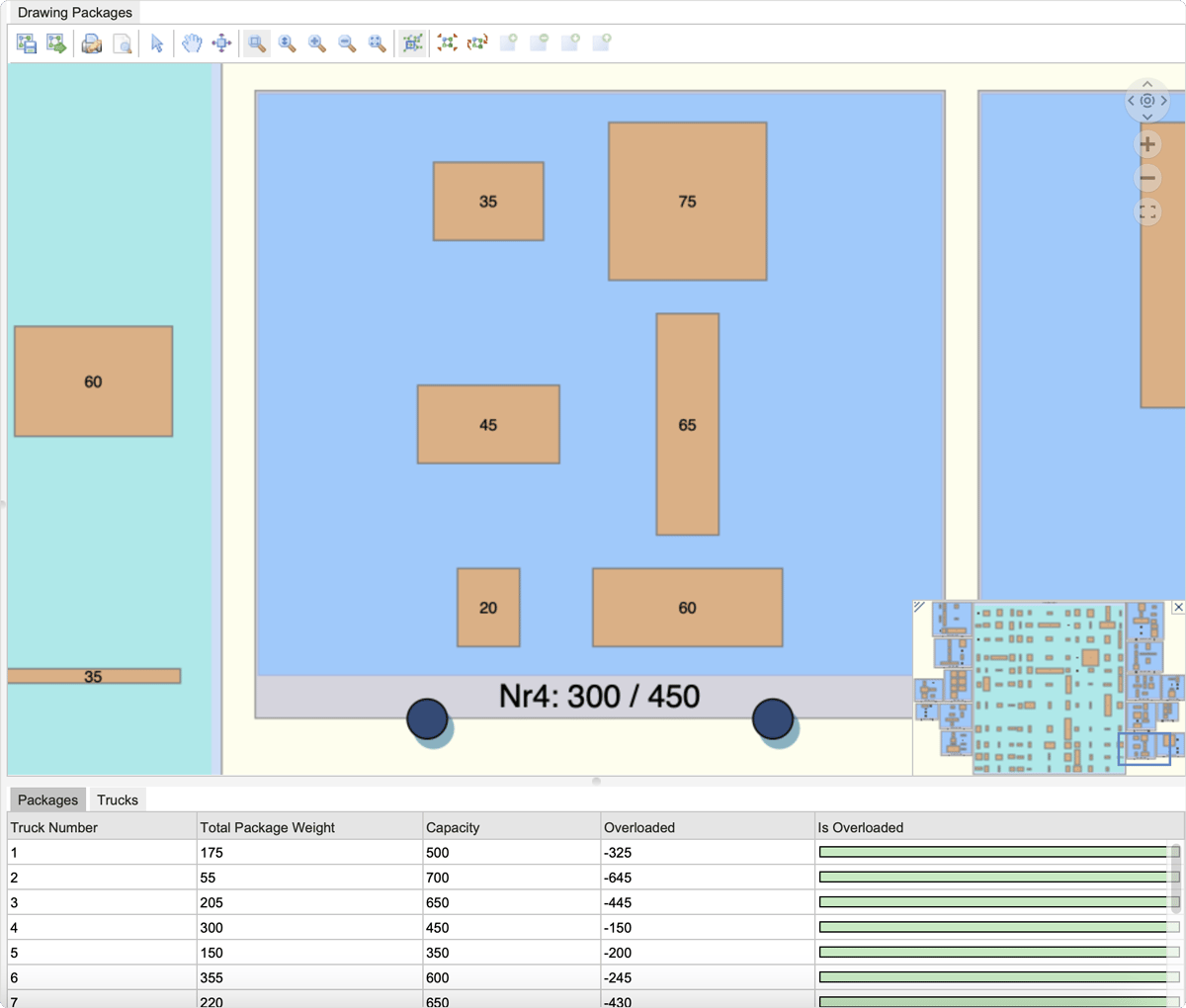
Task: Click the right wheel of truck Nr4
Action: [x=773, y=719]
